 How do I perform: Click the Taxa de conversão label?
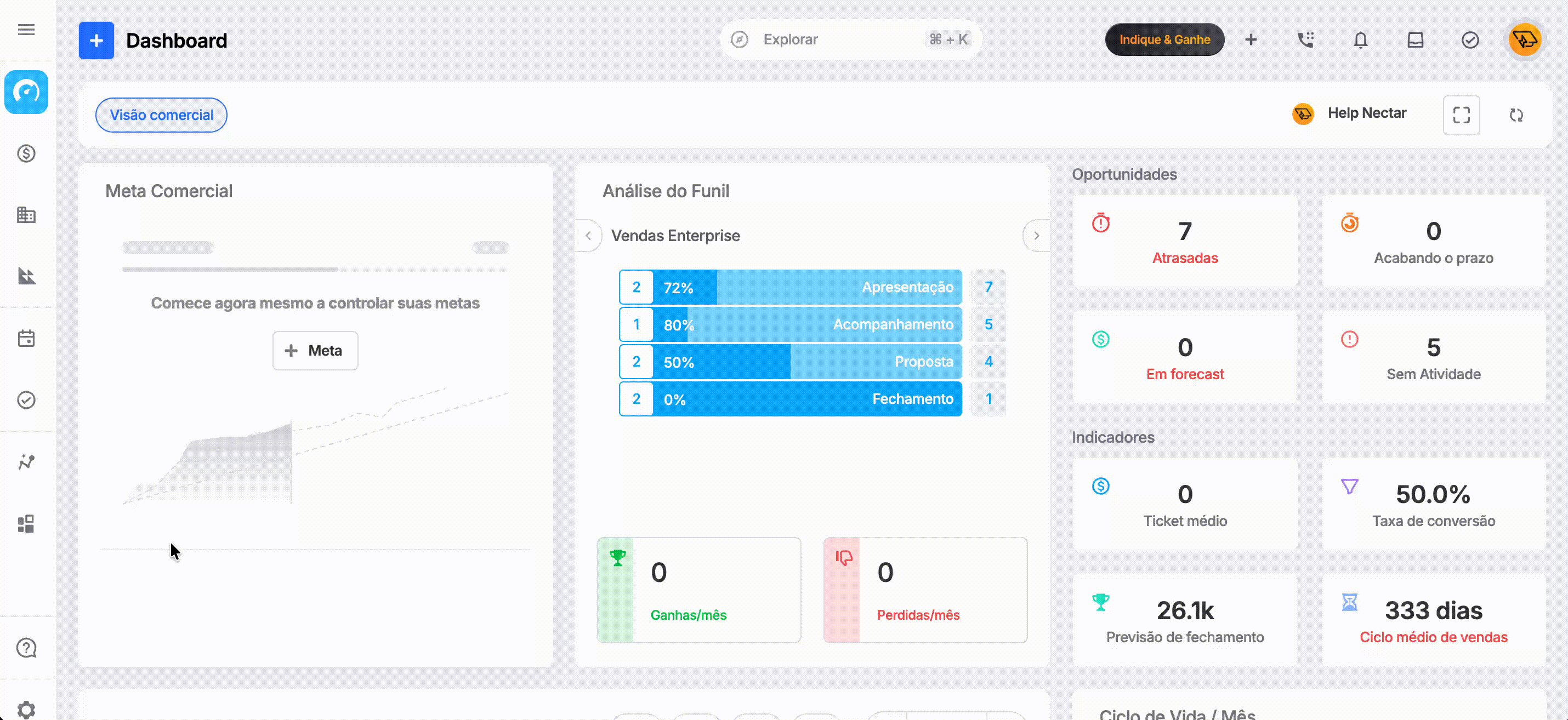tap(1434, 521)
